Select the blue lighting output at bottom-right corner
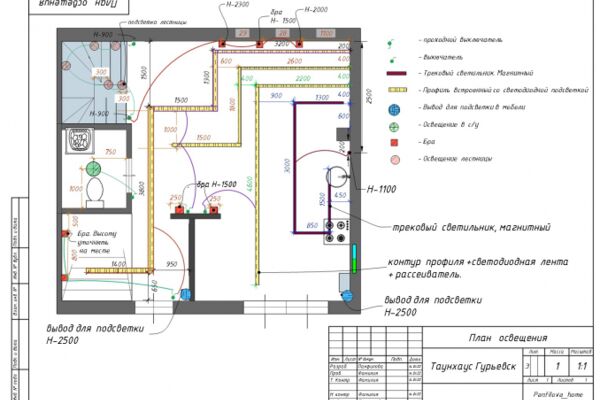The height and width of the screenshot is (400, 600). [x=347, y=296]
